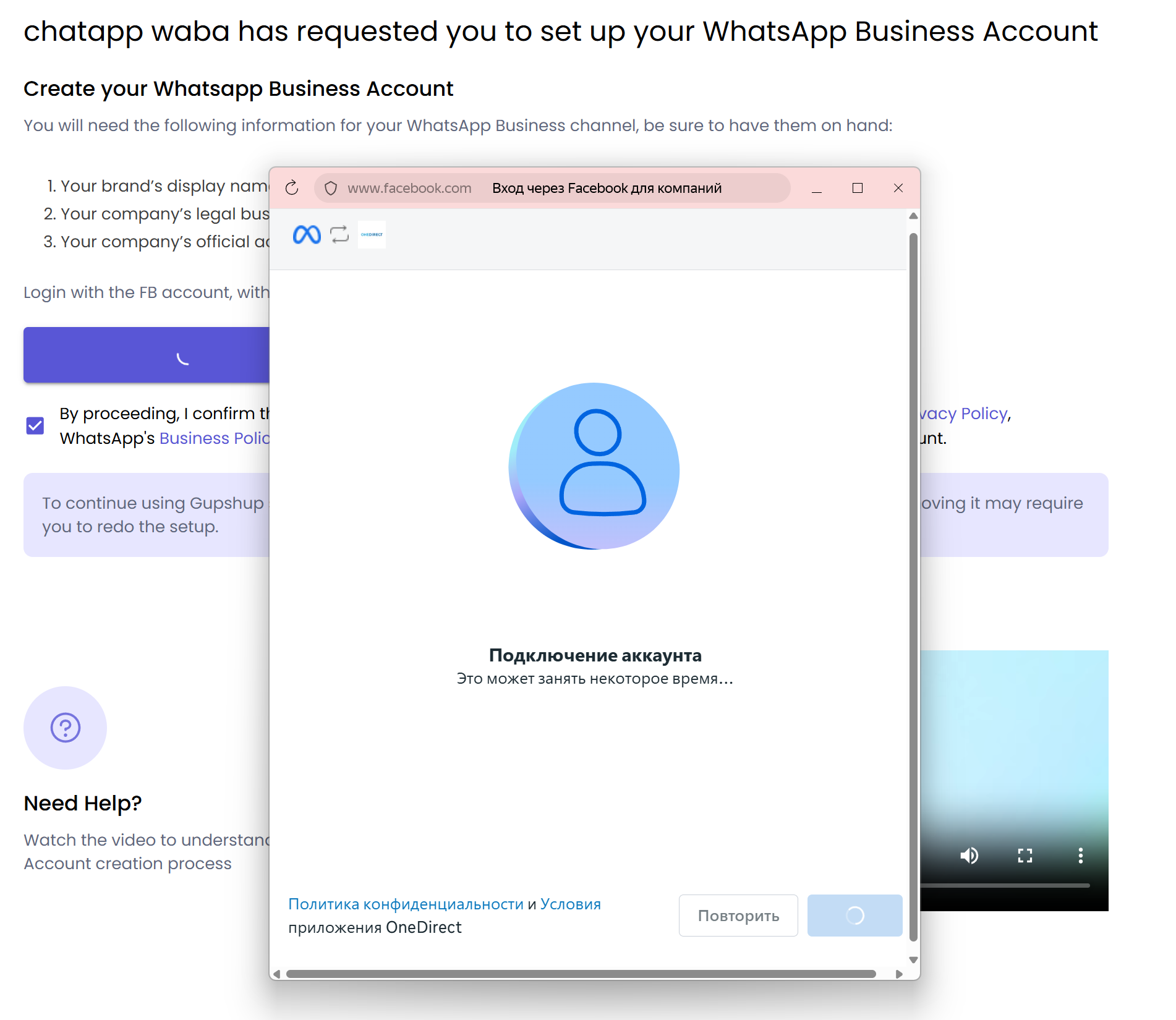Viewport: 1176px width, 1020px height.
Task: Click the site security shield icon
Action: pos(331,188)
